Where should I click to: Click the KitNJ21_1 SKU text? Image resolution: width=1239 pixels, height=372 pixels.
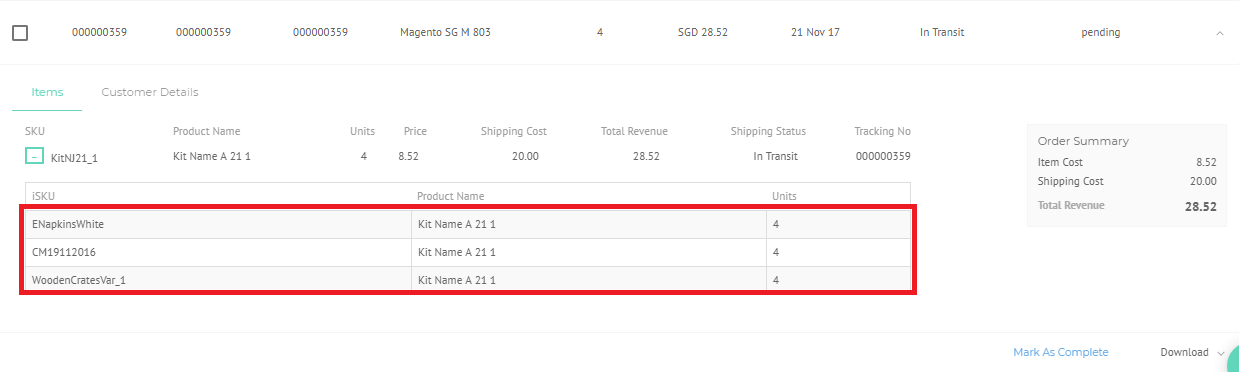(74, 157)
